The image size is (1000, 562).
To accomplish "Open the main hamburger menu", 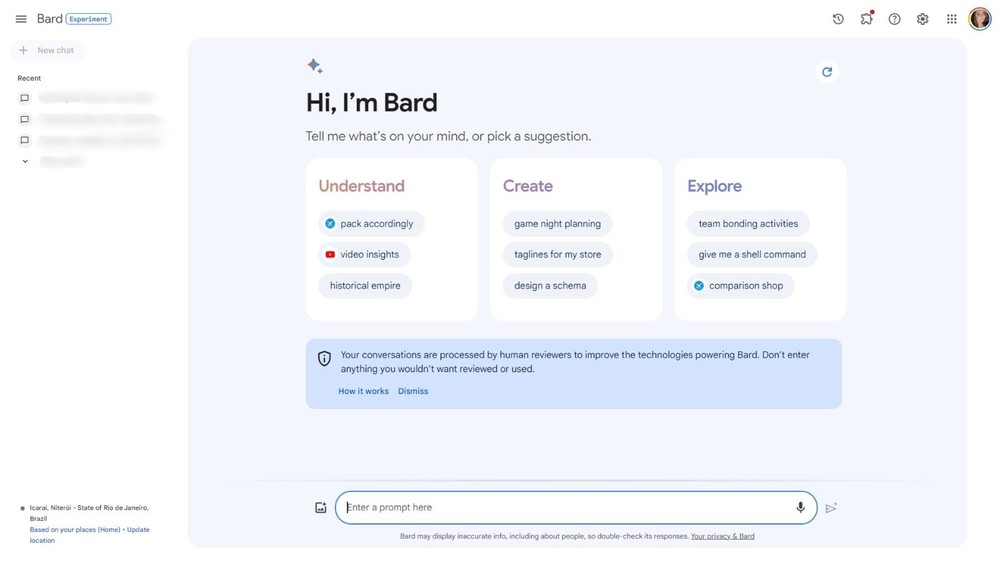I will 21,19.
